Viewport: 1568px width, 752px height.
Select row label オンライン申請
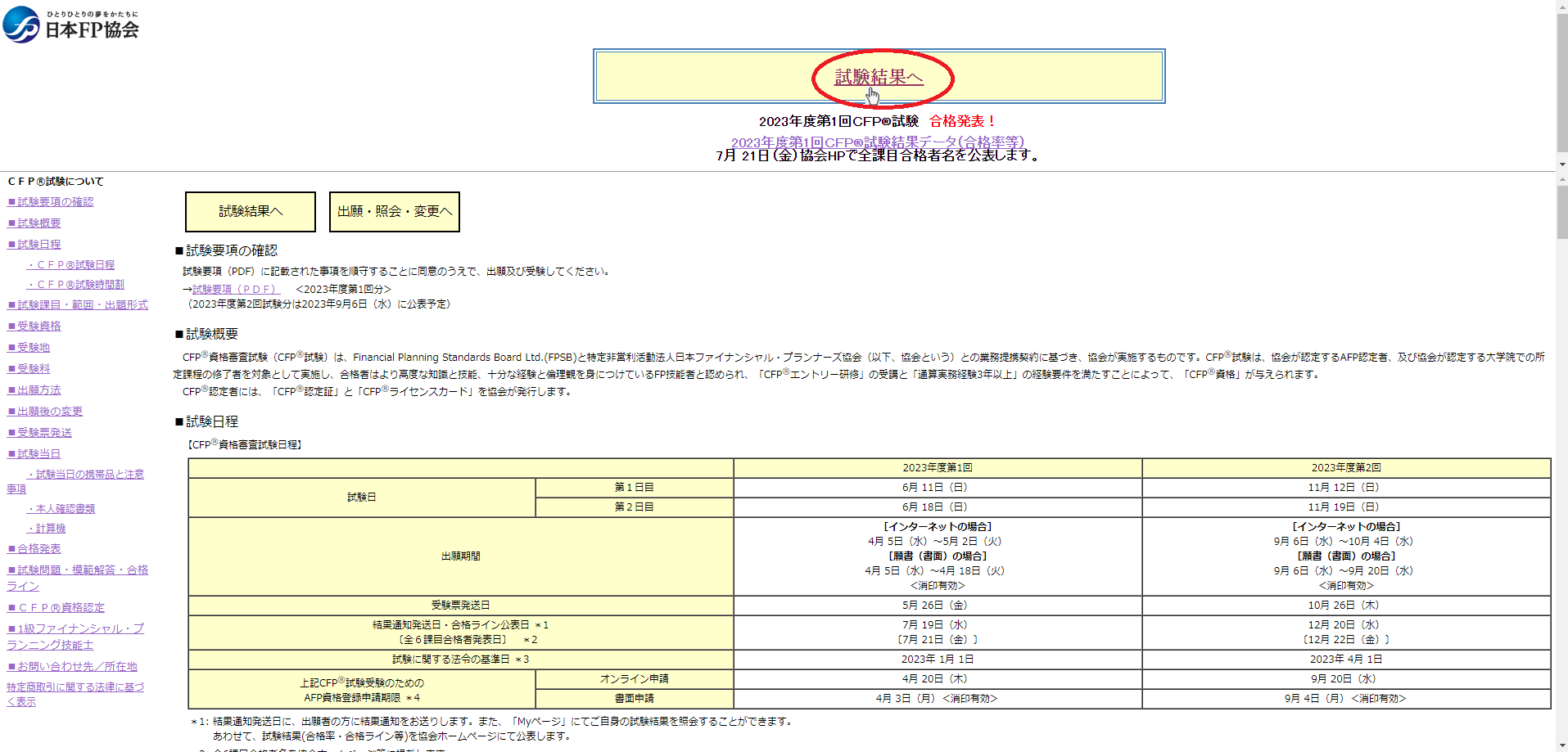coord(634,679)
